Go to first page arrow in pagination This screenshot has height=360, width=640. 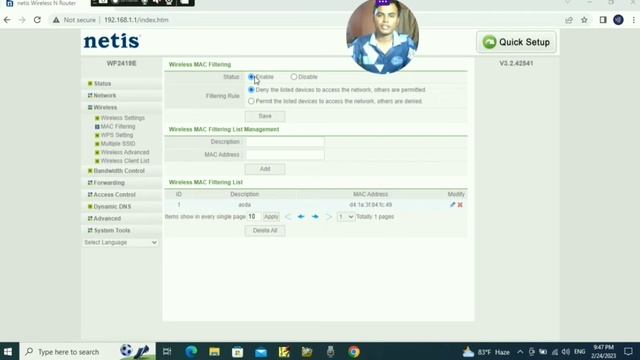tap(288, 217)
